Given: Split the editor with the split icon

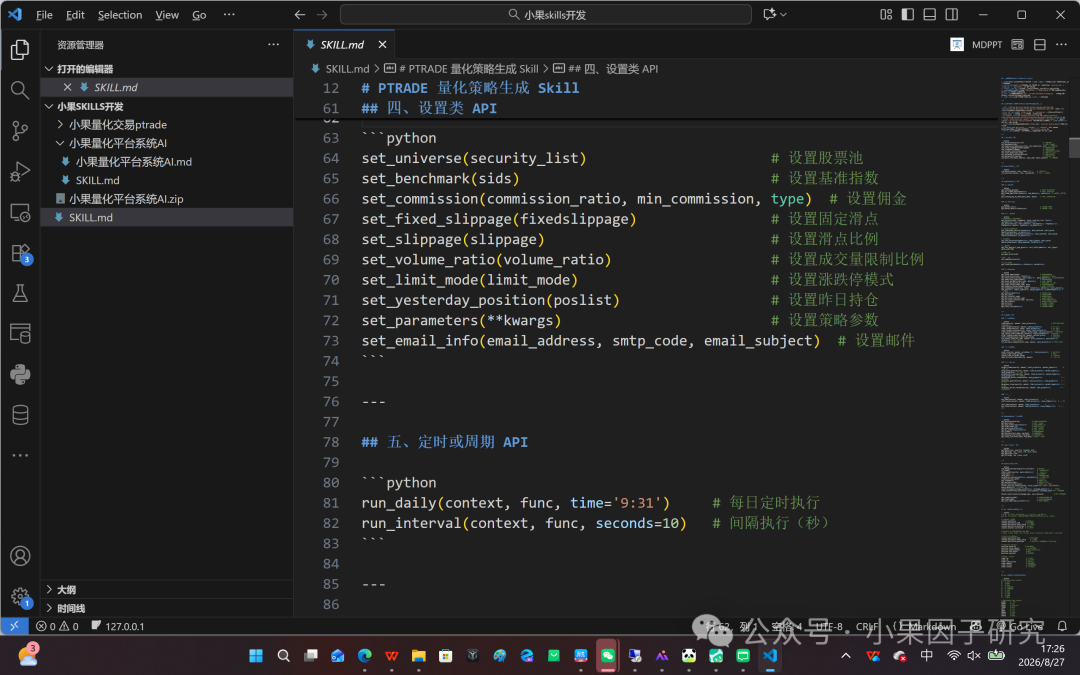Looking at the screenshot, I should point(1039,44).
